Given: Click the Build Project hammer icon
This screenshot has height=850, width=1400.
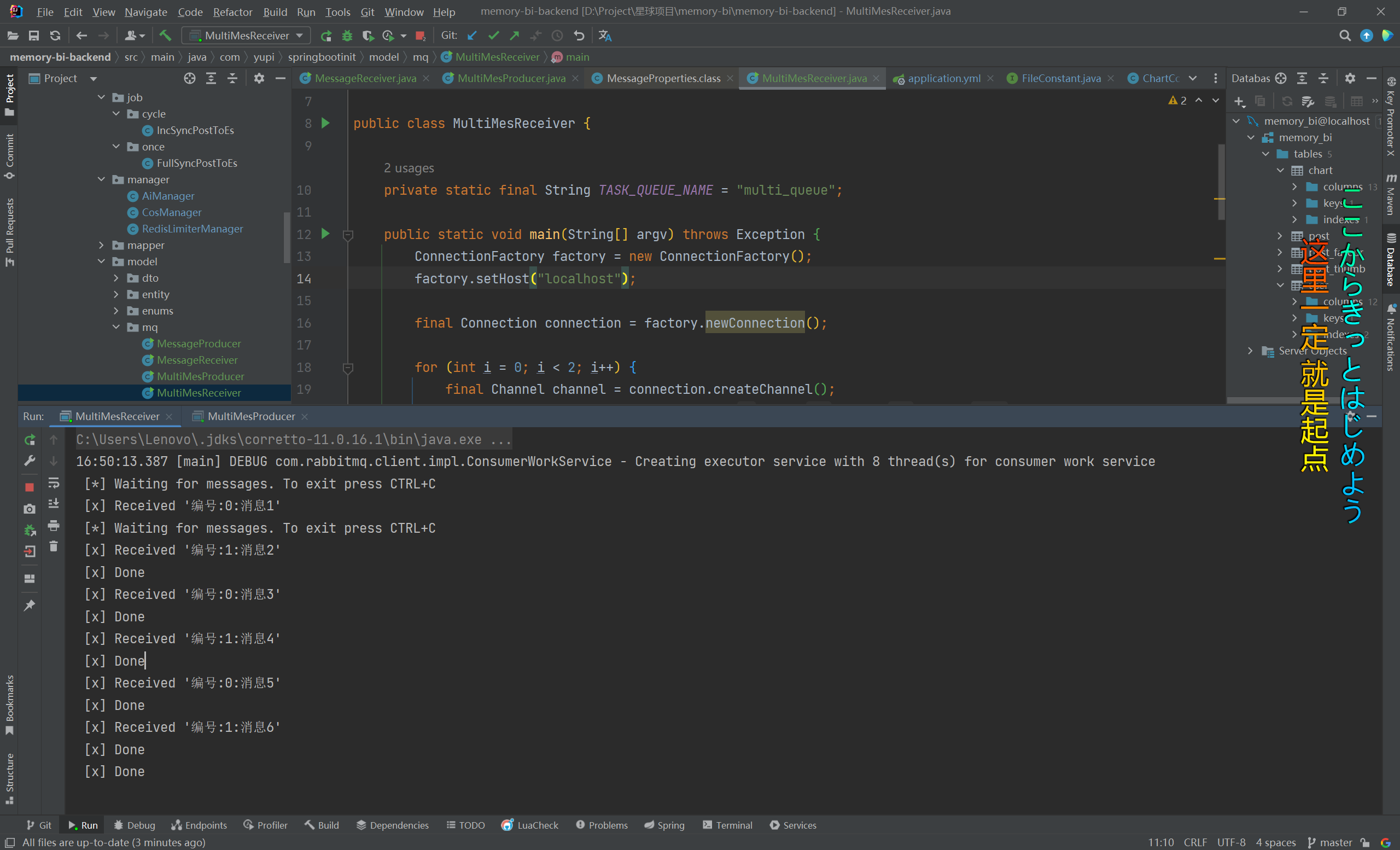Looking at the screenshot, I should click(165, 35).
